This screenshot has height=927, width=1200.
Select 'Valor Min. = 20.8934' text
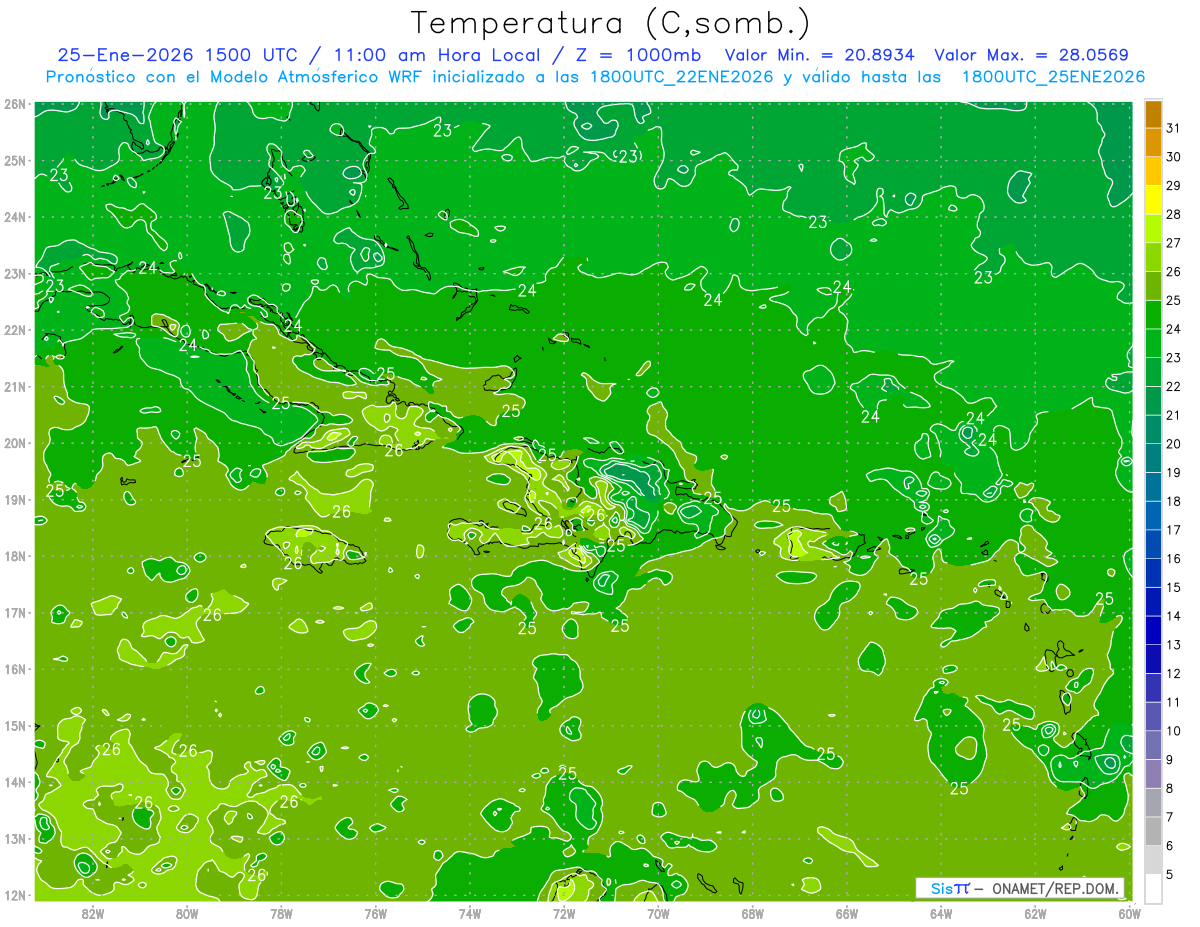click(820, 55)
